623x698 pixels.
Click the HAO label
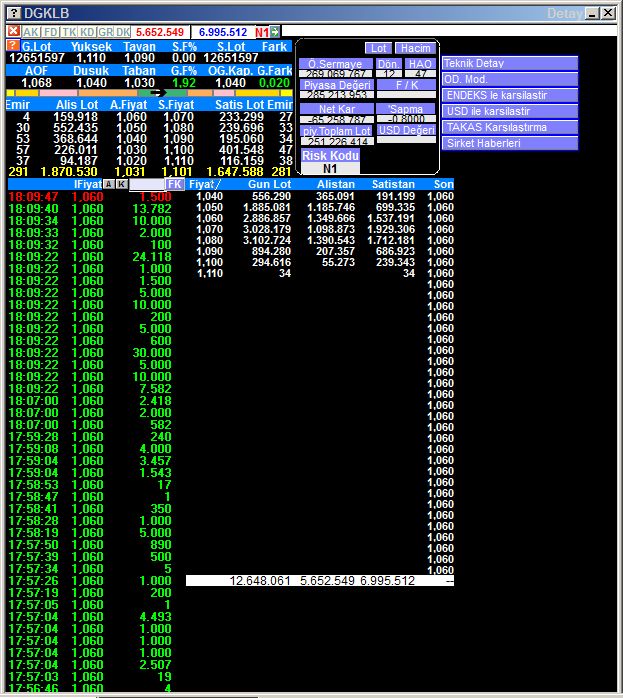[420, 64]
